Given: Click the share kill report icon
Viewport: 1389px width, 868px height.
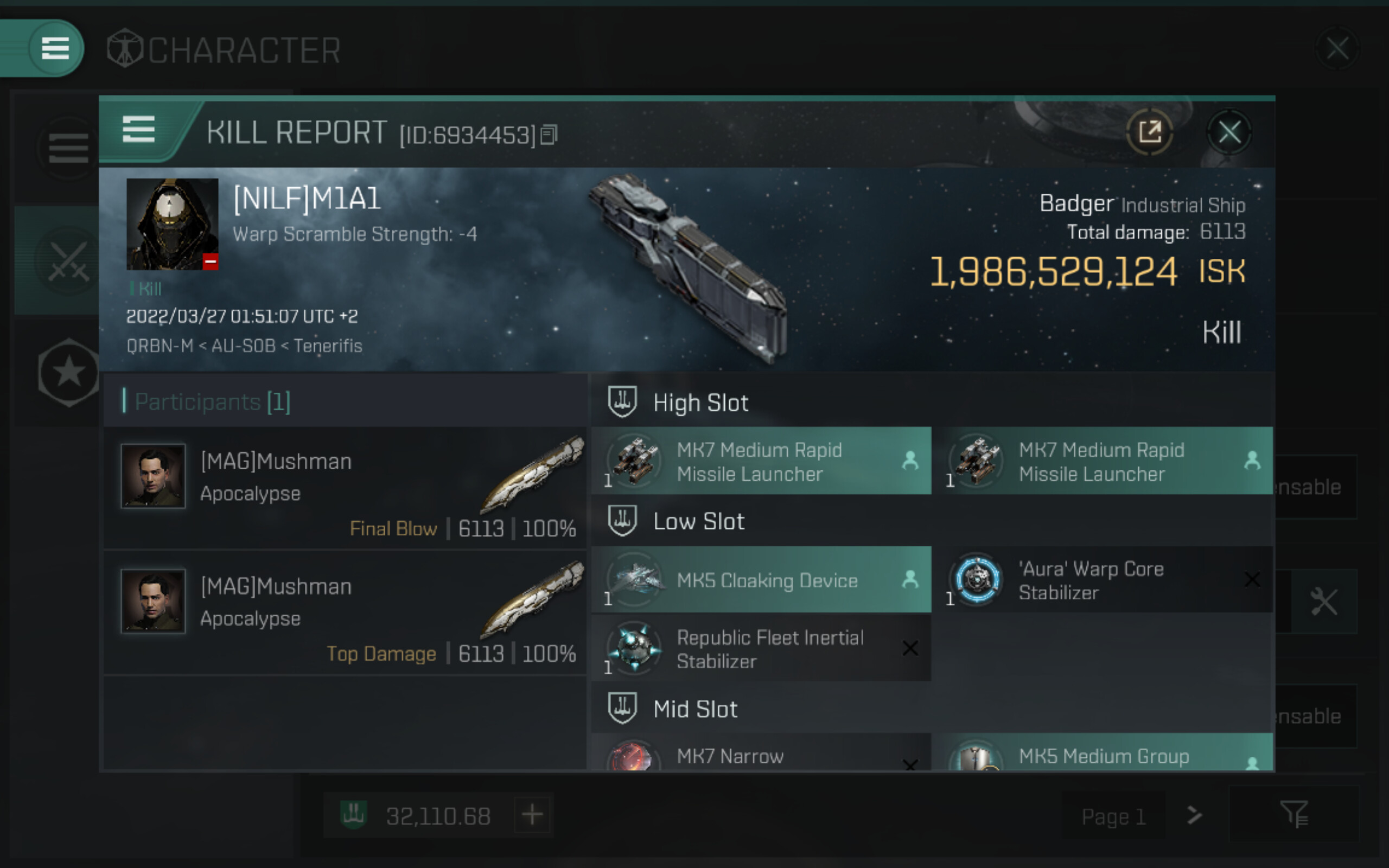Looking at the screenshot, I should click(x=1149, y=132).
